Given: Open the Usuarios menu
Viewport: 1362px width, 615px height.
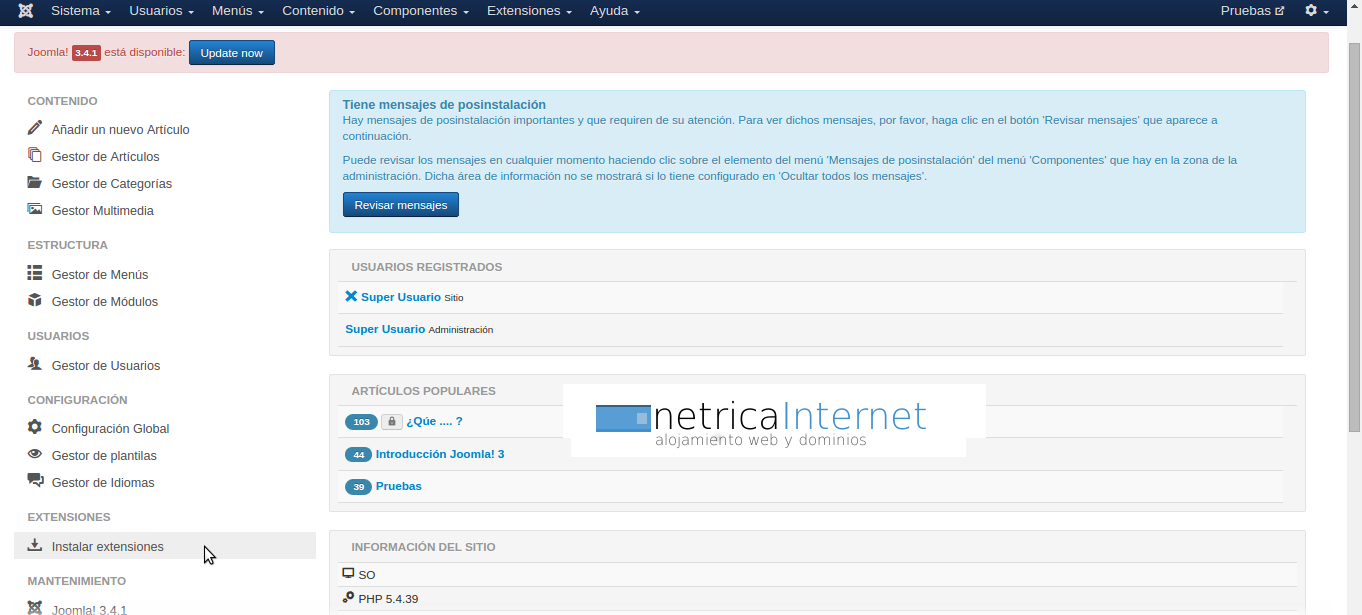Looking at the screenshot, I should (x=162, y=11).
